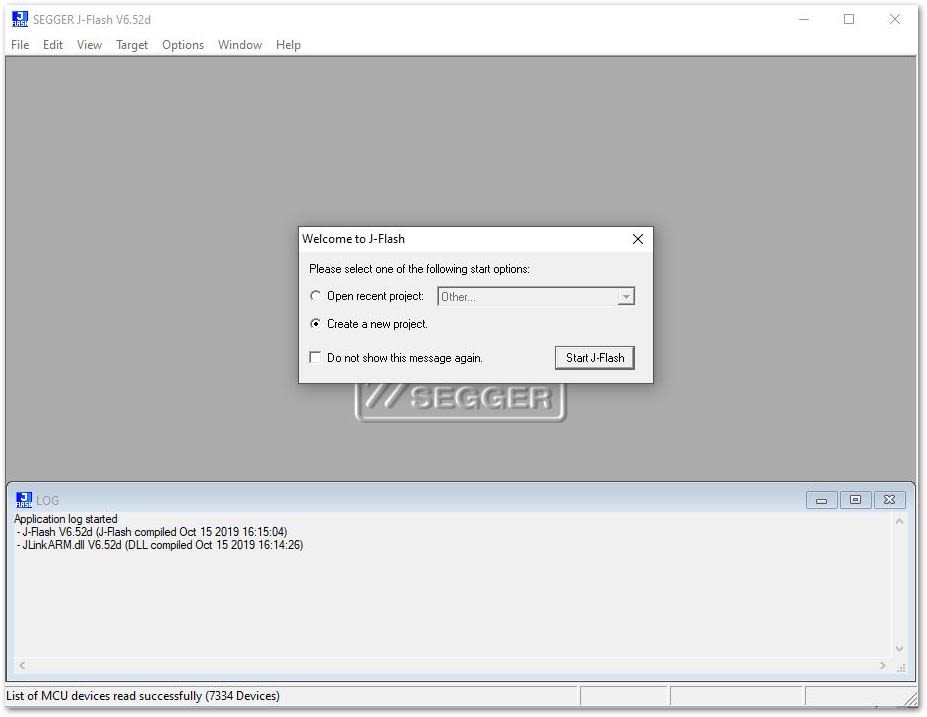Expand the recent project dropdown arrow
The height and width of the screenshot is (717, 927).
click(x=625, y=297)
